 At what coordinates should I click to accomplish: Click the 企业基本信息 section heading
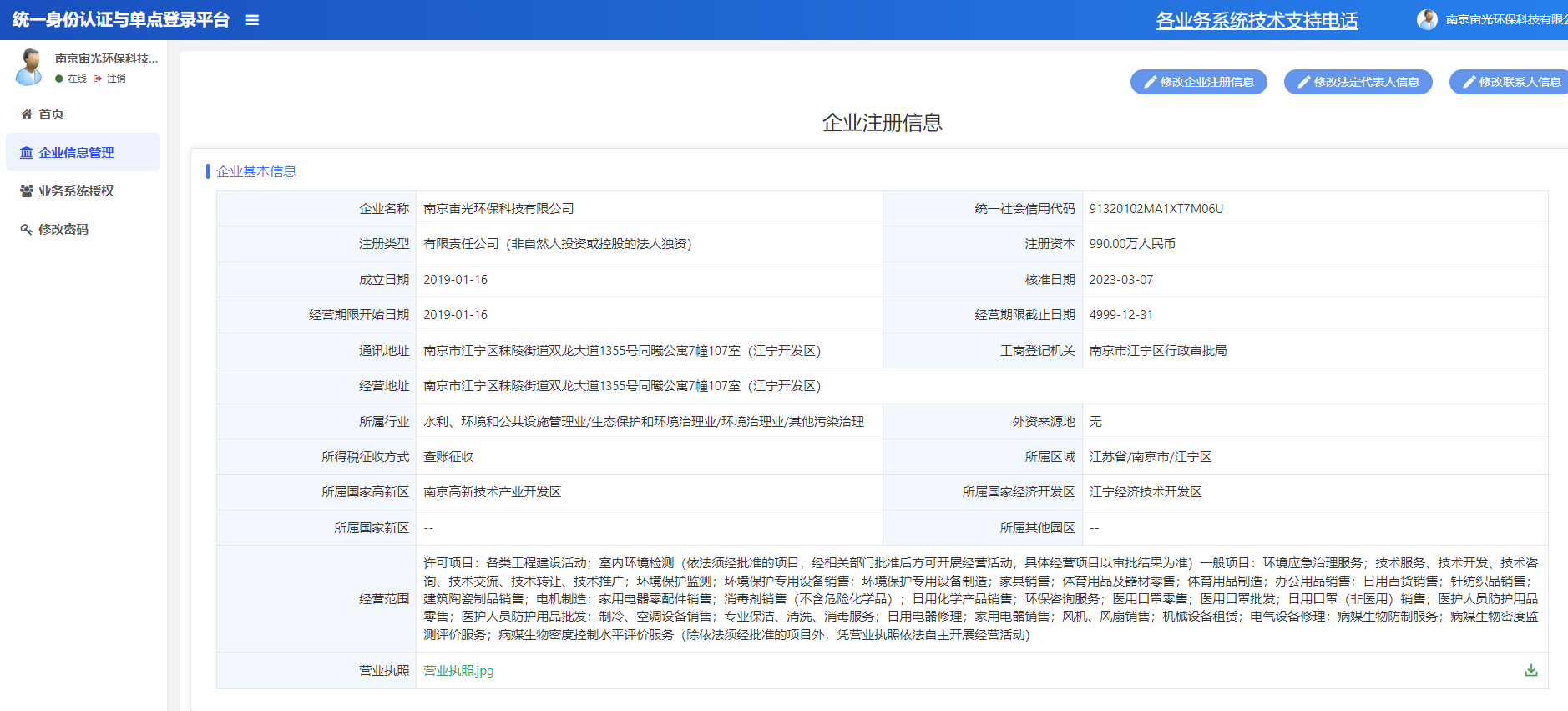pos(256,171)
